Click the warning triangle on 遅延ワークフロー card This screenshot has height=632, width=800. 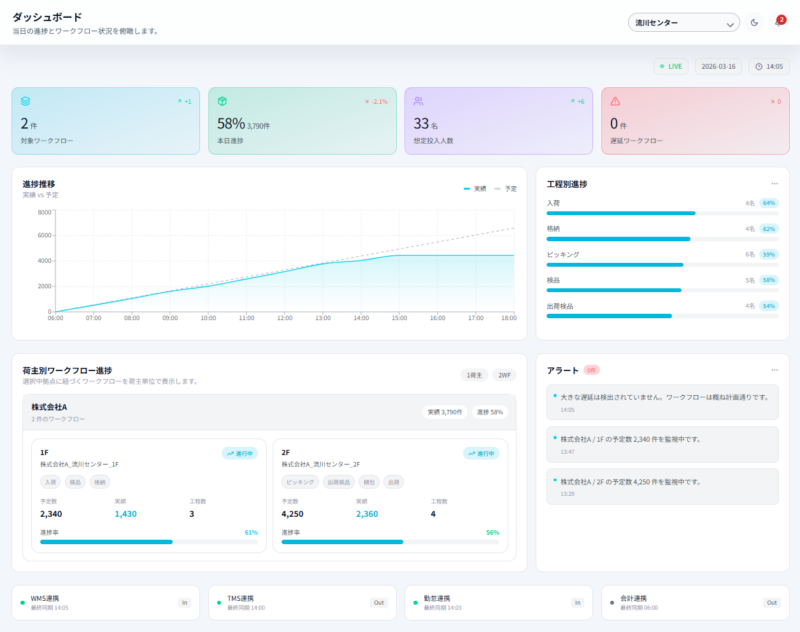pyautogui.click(x=615, y=101)
